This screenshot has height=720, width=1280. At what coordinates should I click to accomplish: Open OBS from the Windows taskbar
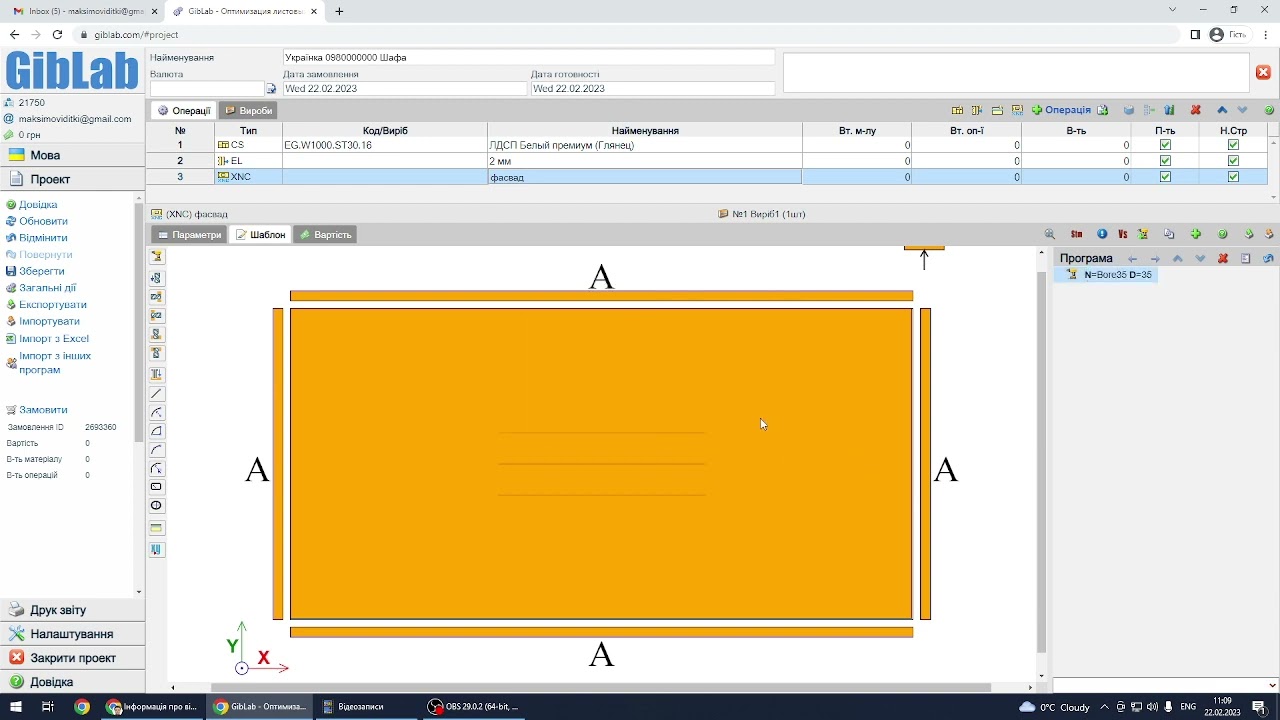473,707
